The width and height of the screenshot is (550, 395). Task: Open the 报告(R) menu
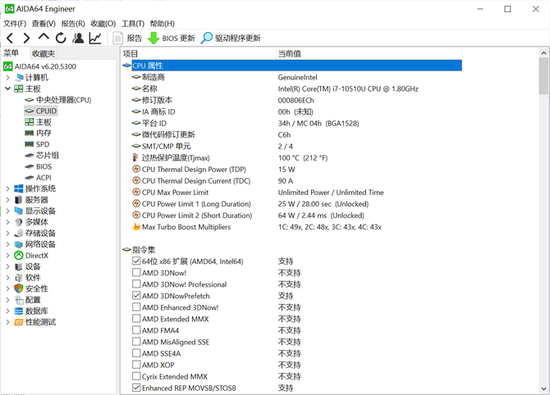pos(73,24)
